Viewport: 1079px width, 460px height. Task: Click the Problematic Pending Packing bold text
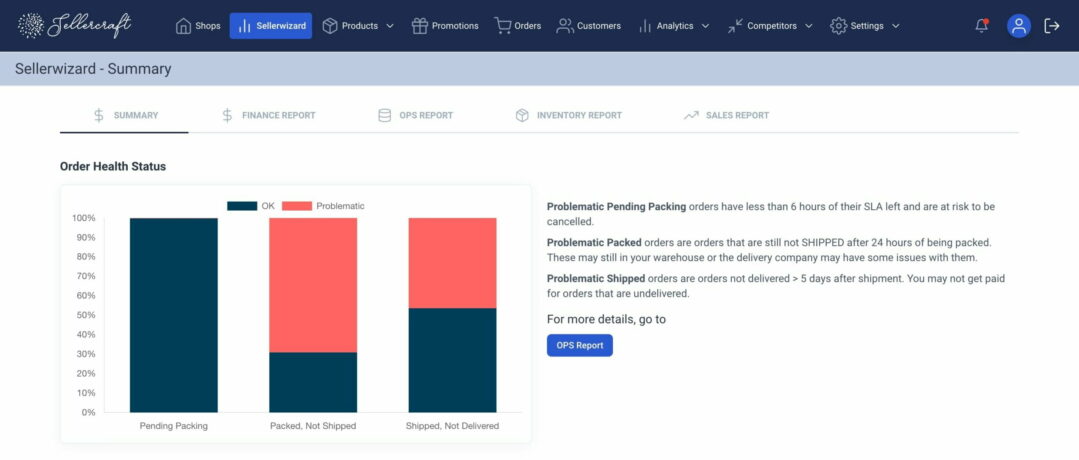tap(617, 207)
